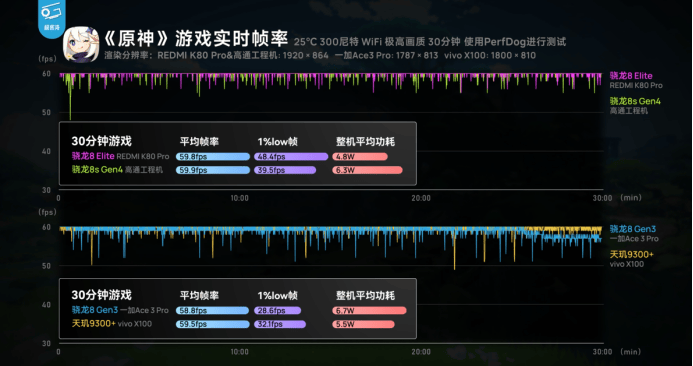
Task: Click 1%low帧 column header in upper box
Action: click(x=278, y=142)
